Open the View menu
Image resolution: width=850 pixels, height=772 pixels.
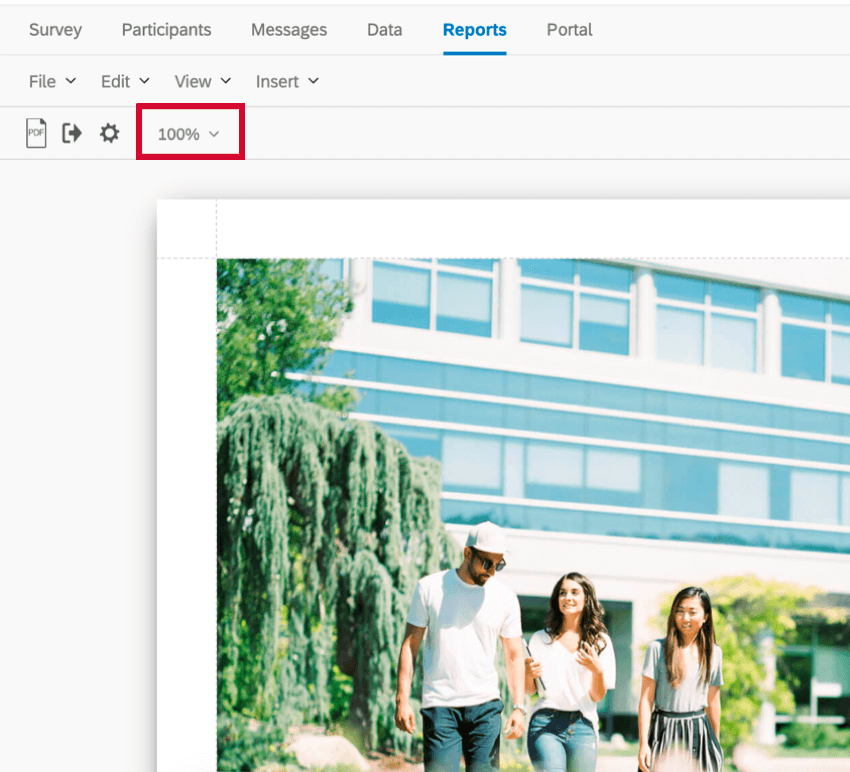(194, 81)
